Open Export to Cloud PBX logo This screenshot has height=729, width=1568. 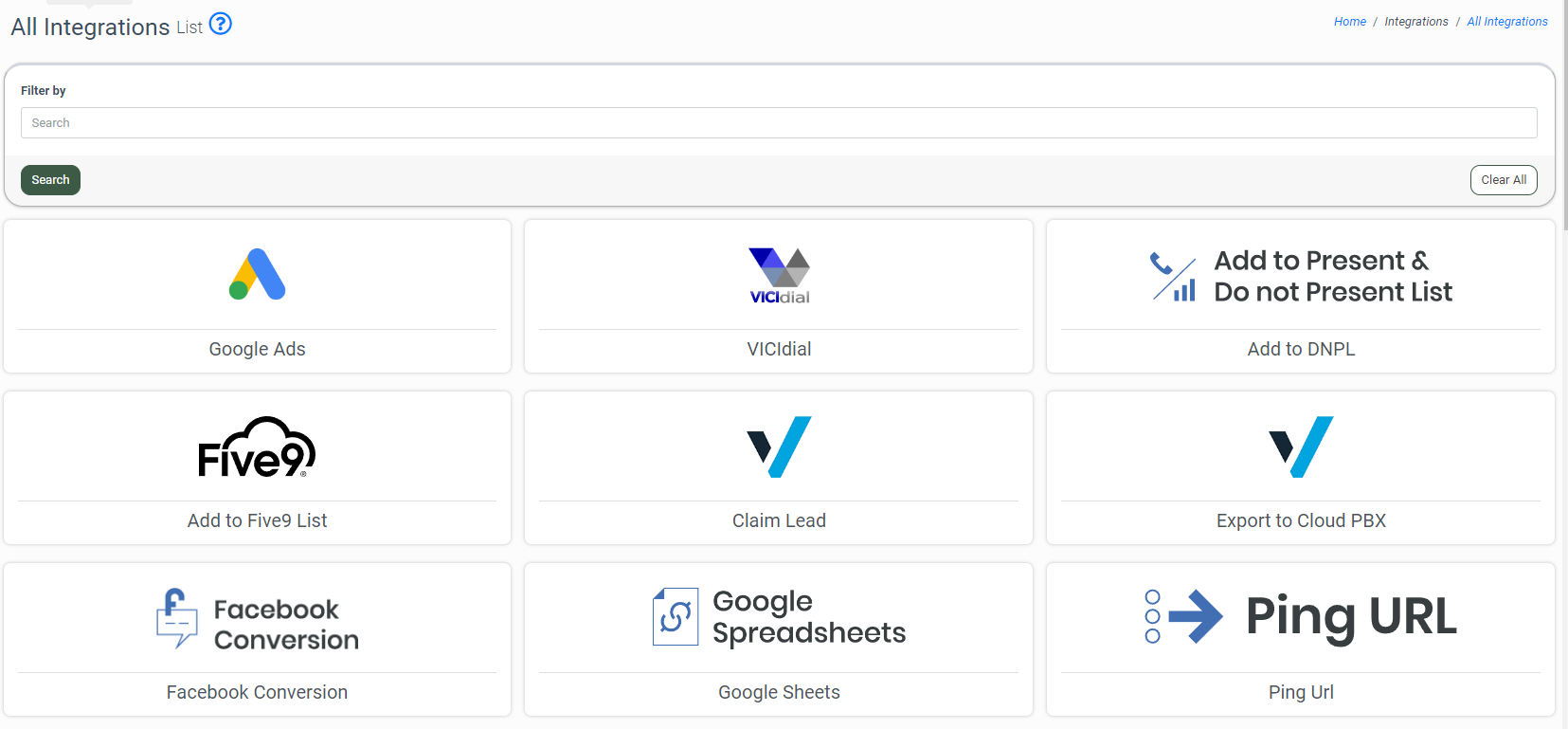coord(1300,447)
